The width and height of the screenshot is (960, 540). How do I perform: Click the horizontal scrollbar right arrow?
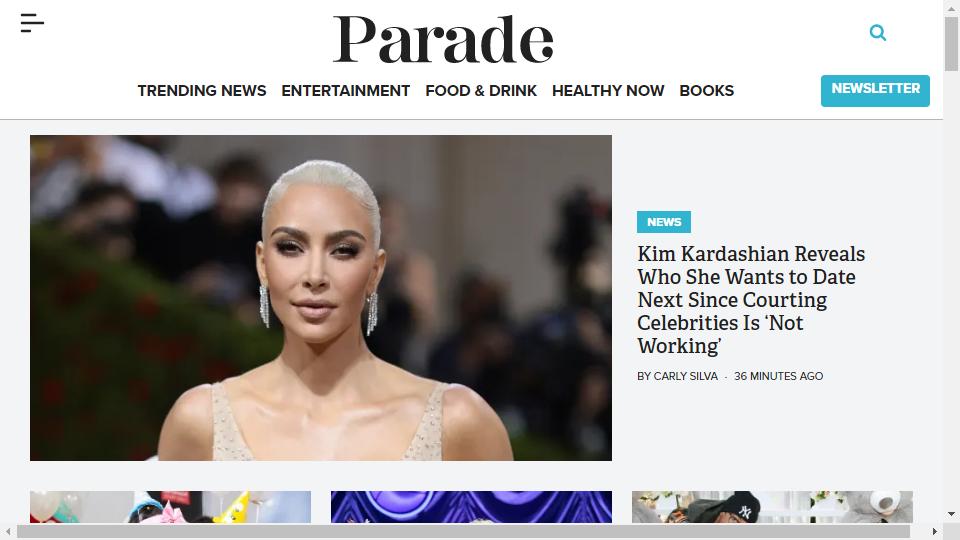click(934, 531)
